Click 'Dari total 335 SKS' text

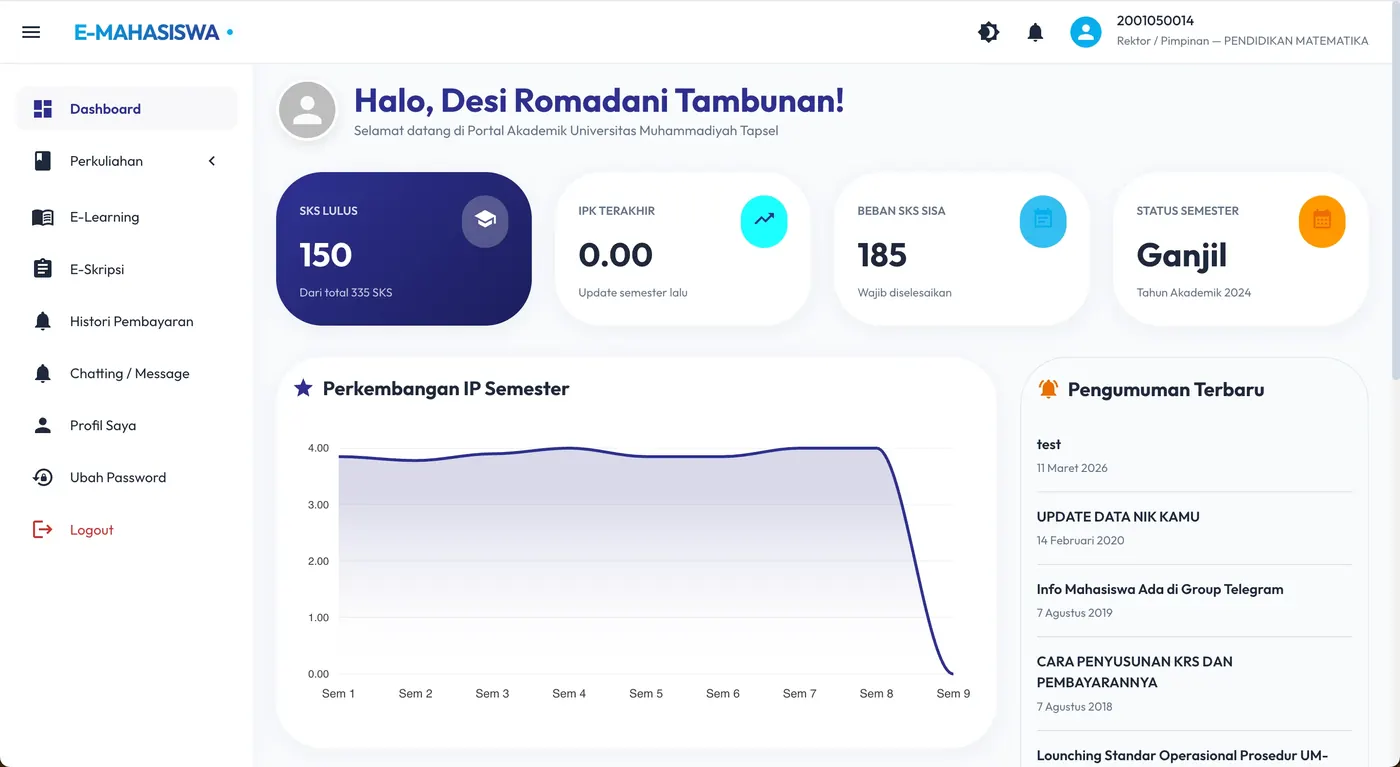click(x=346, y=293)
